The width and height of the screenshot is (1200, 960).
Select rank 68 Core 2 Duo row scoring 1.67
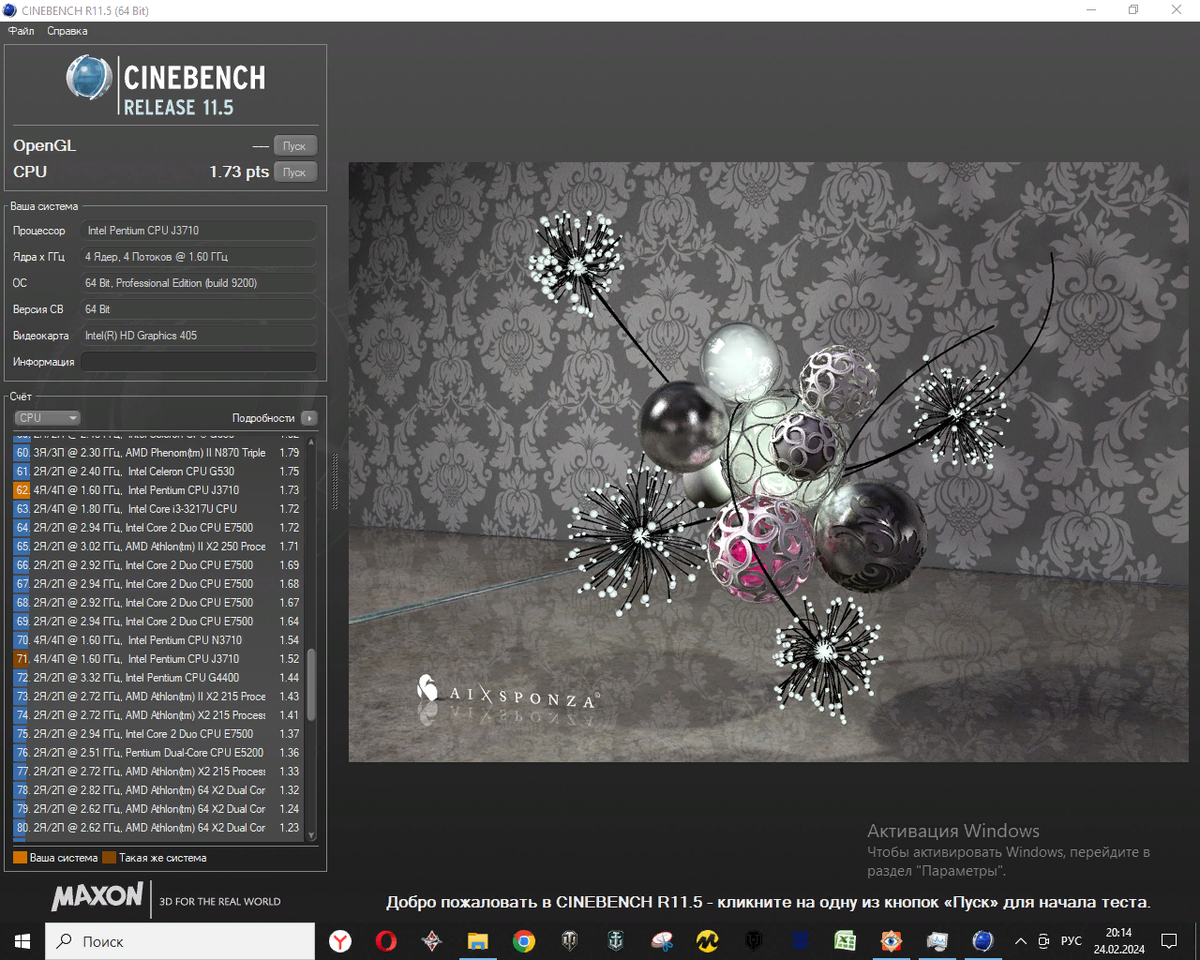tap(158, 603)
